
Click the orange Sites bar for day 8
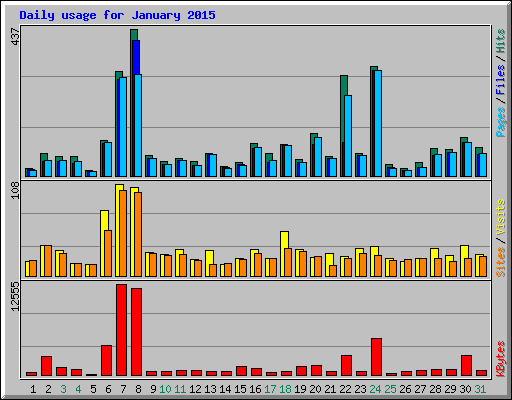click(138, 234)
